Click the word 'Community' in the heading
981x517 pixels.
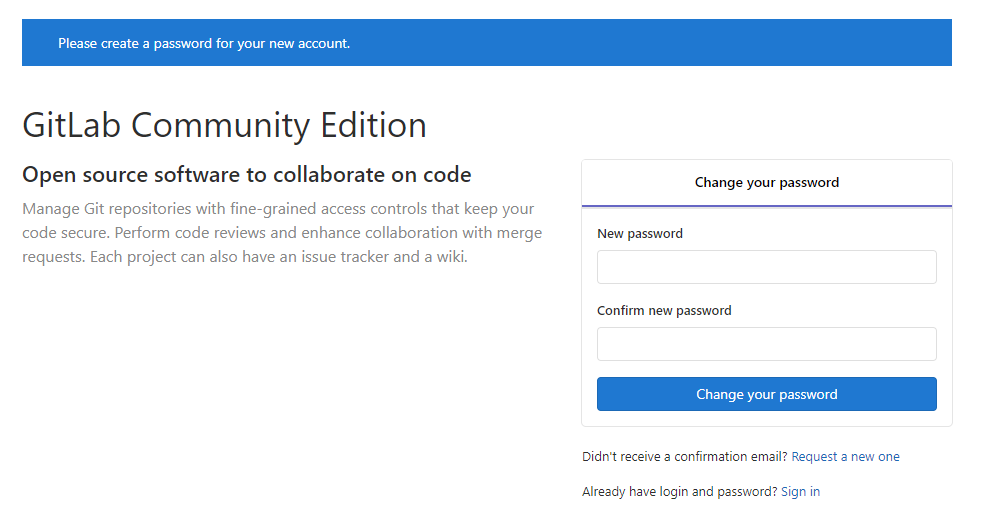coord(220,125)
